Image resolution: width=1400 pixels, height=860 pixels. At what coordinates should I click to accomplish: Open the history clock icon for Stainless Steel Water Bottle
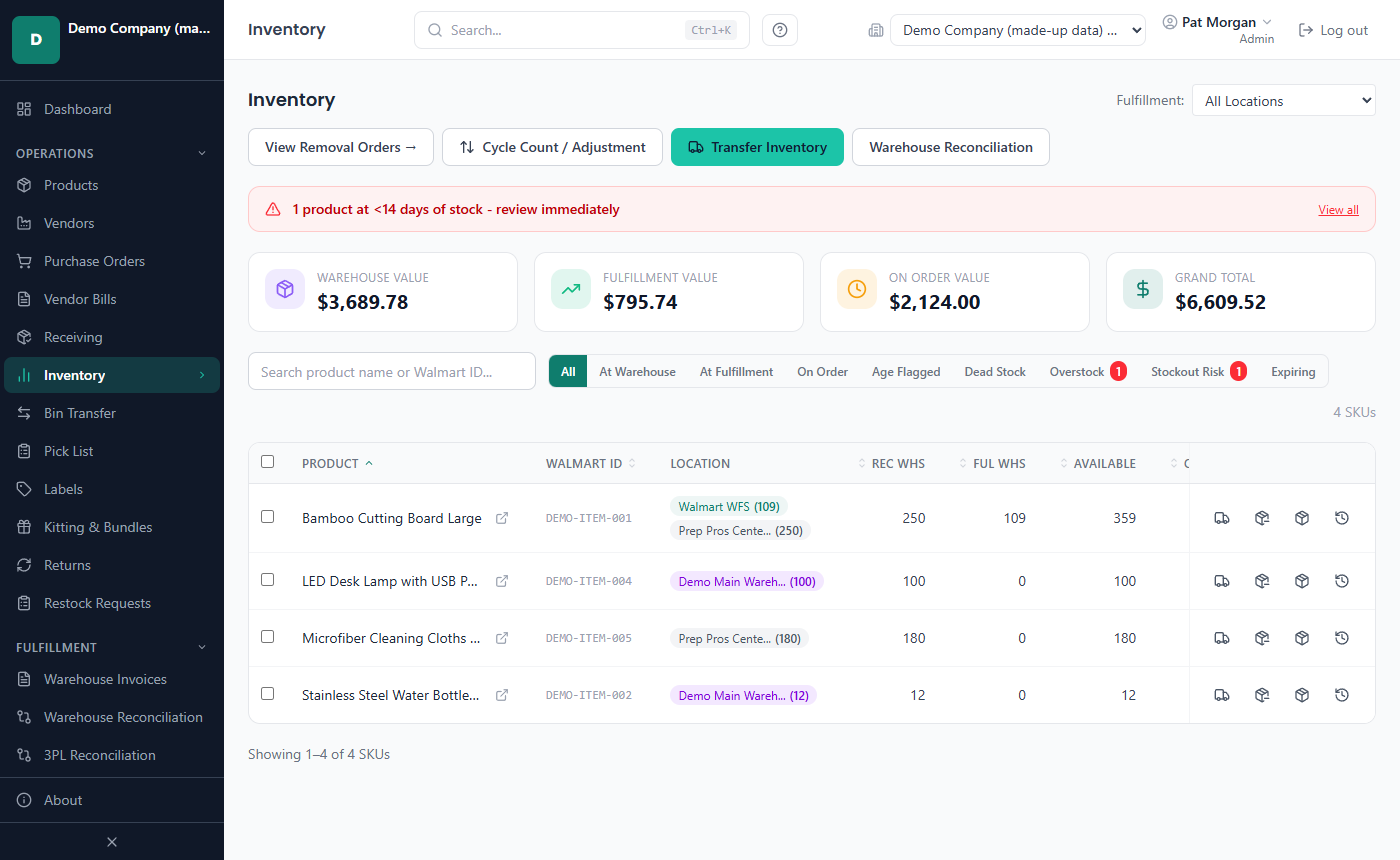click(1342, 695)
